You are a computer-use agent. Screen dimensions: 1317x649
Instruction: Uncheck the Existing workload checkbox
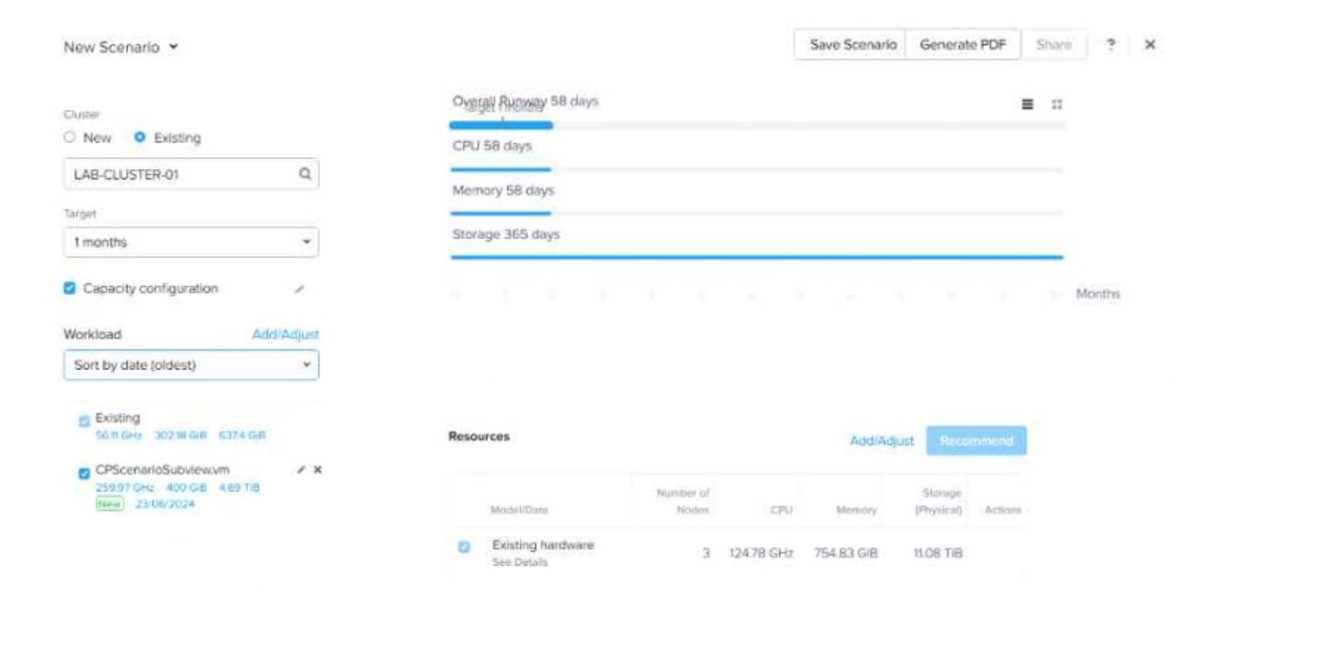(84, 422)
